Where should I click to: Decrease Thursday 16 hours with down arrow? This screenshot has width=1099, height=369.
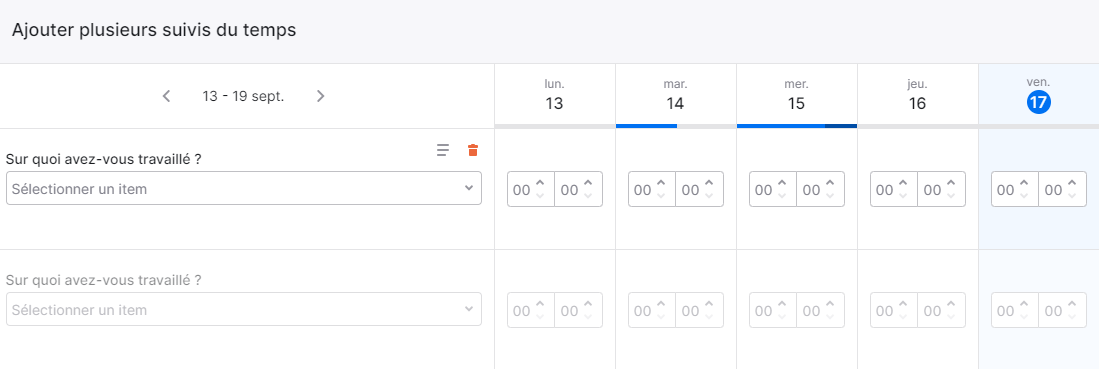click(903, 196)
